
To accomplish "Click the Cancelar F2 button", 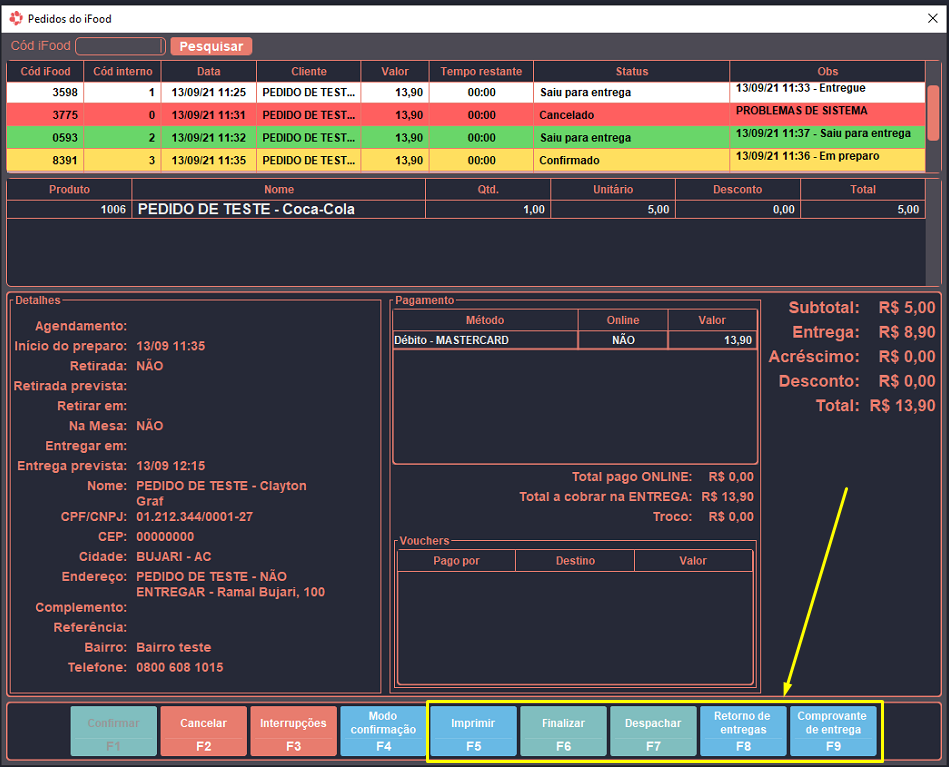I will (x=203, y=731).
